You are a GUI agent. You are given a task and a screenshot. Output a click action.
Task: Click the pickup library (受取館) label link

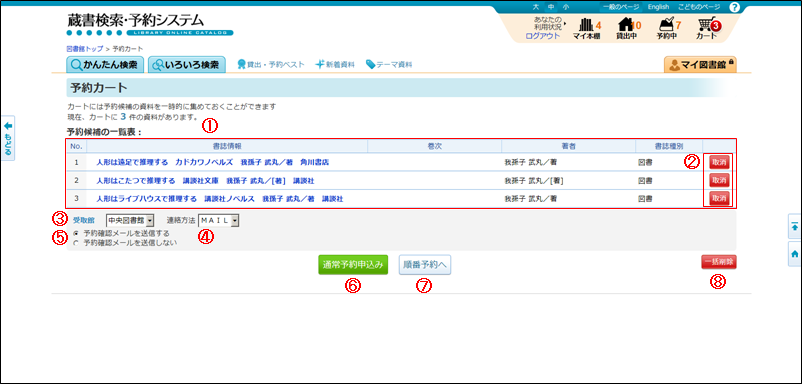(84, 220)
